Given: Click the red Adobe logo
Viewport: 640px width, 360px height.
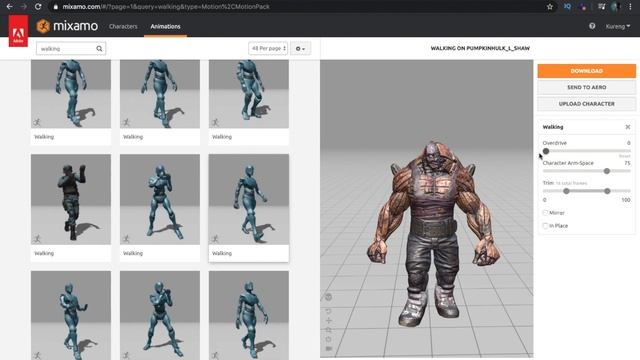Looking at the screenshot, I should click(x=18, y=31).
